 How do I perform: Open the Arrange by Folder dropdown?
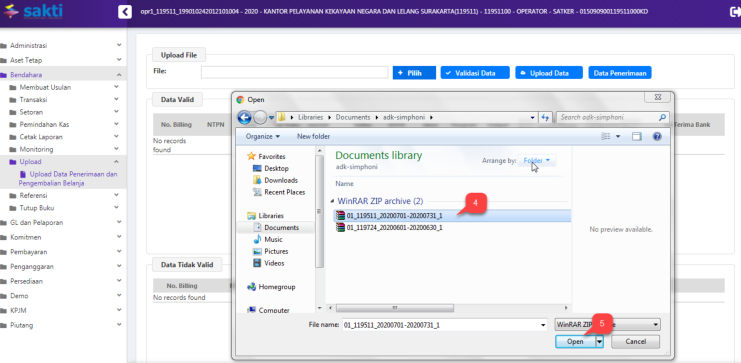(537, 161)
